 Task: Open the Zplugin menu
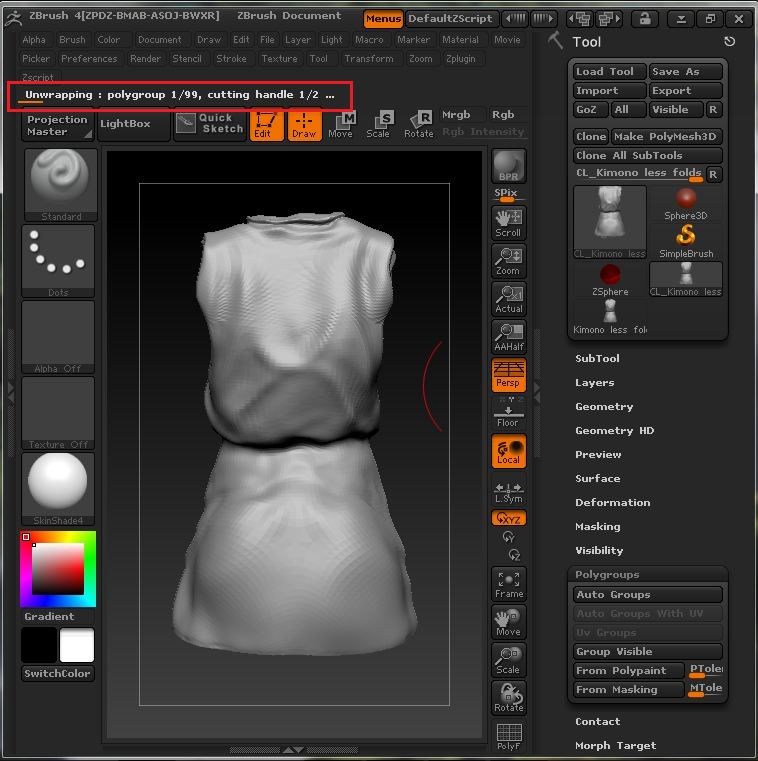[461, 59]
